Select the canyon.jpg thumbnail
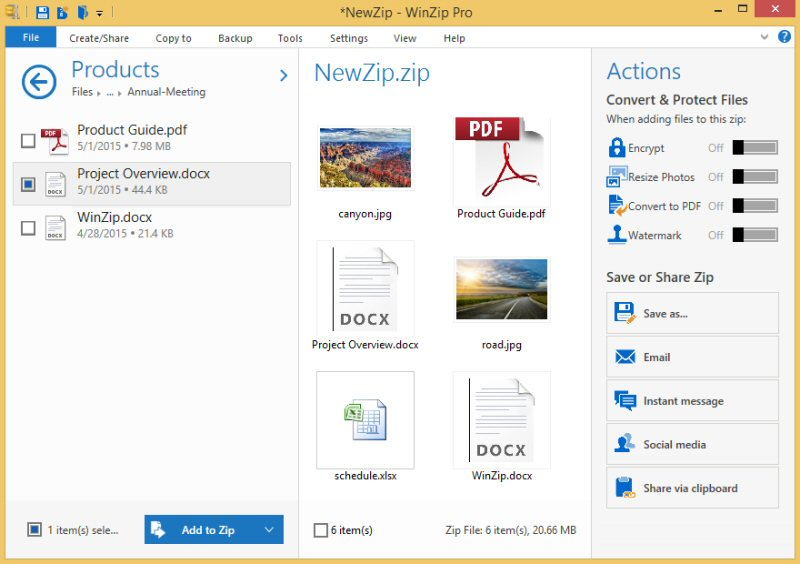Screen dimensions: 800x564 [x=365, y=157]
